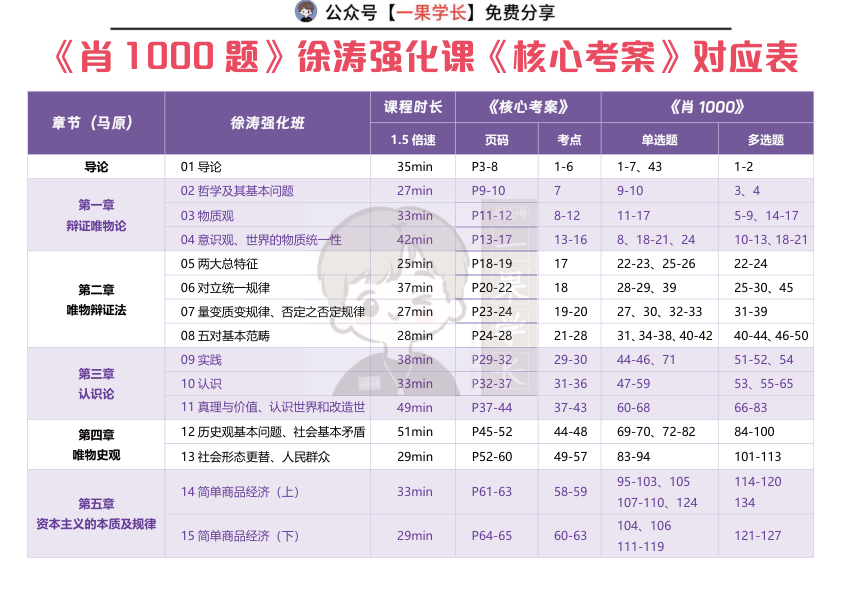Click the 1.5倍速 subheader
The height and width of the screenshot is (596, 842).
tap(413, 140)
